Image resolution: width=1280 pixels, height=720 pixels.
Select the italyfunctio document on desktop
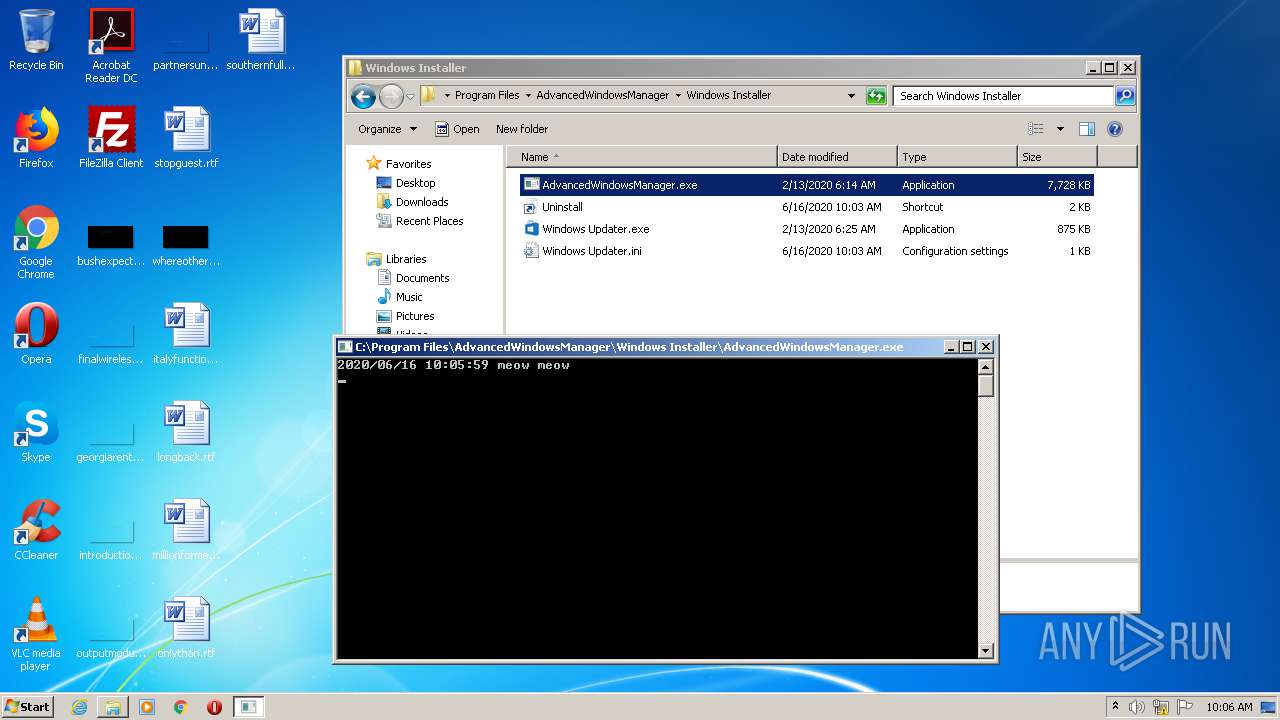pyautogui.click(x=186, y=334)
